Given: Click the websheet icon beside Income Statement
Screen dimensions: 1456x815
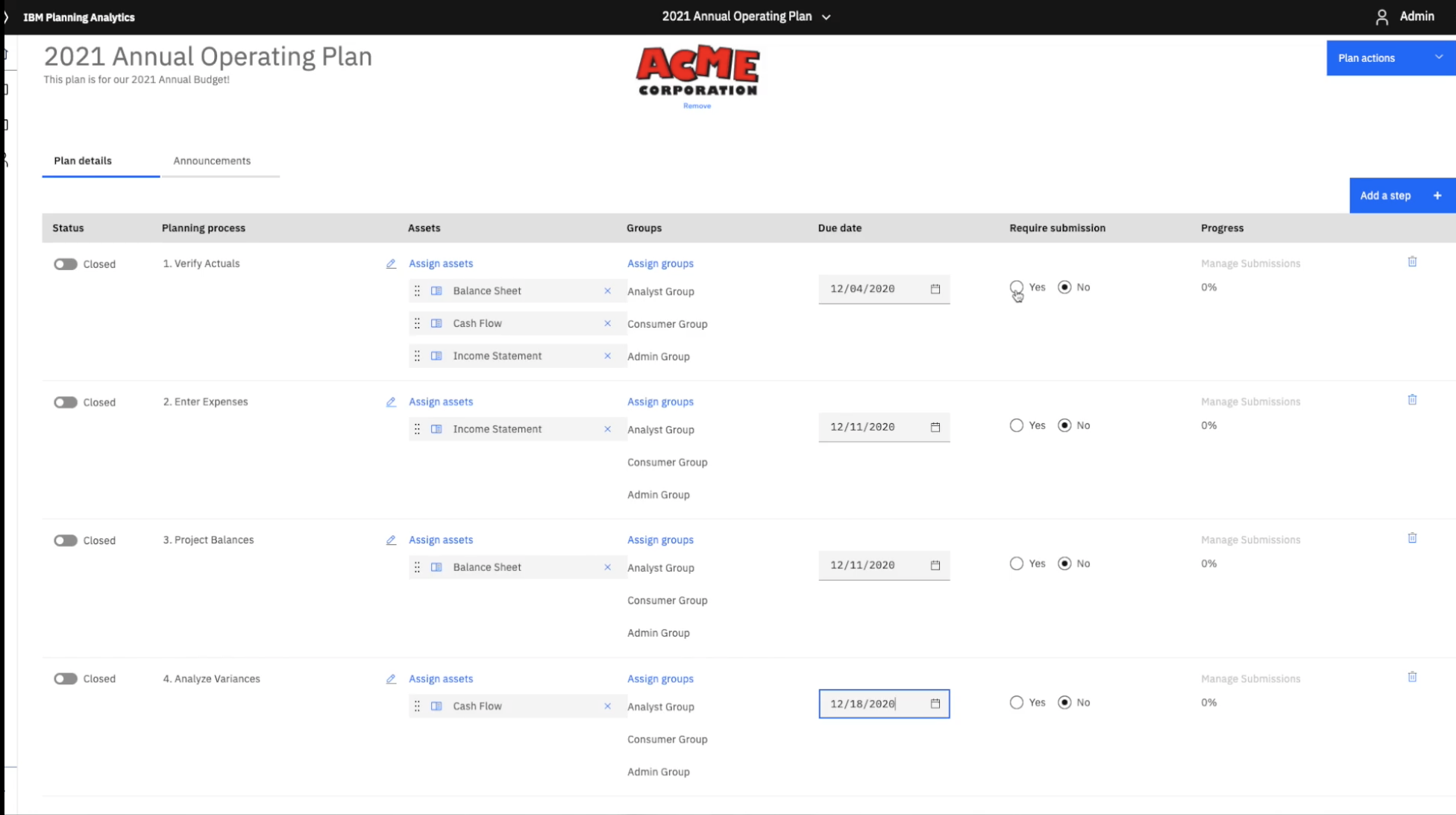Looking at the screenshot, I should click(x=436, y=355).
